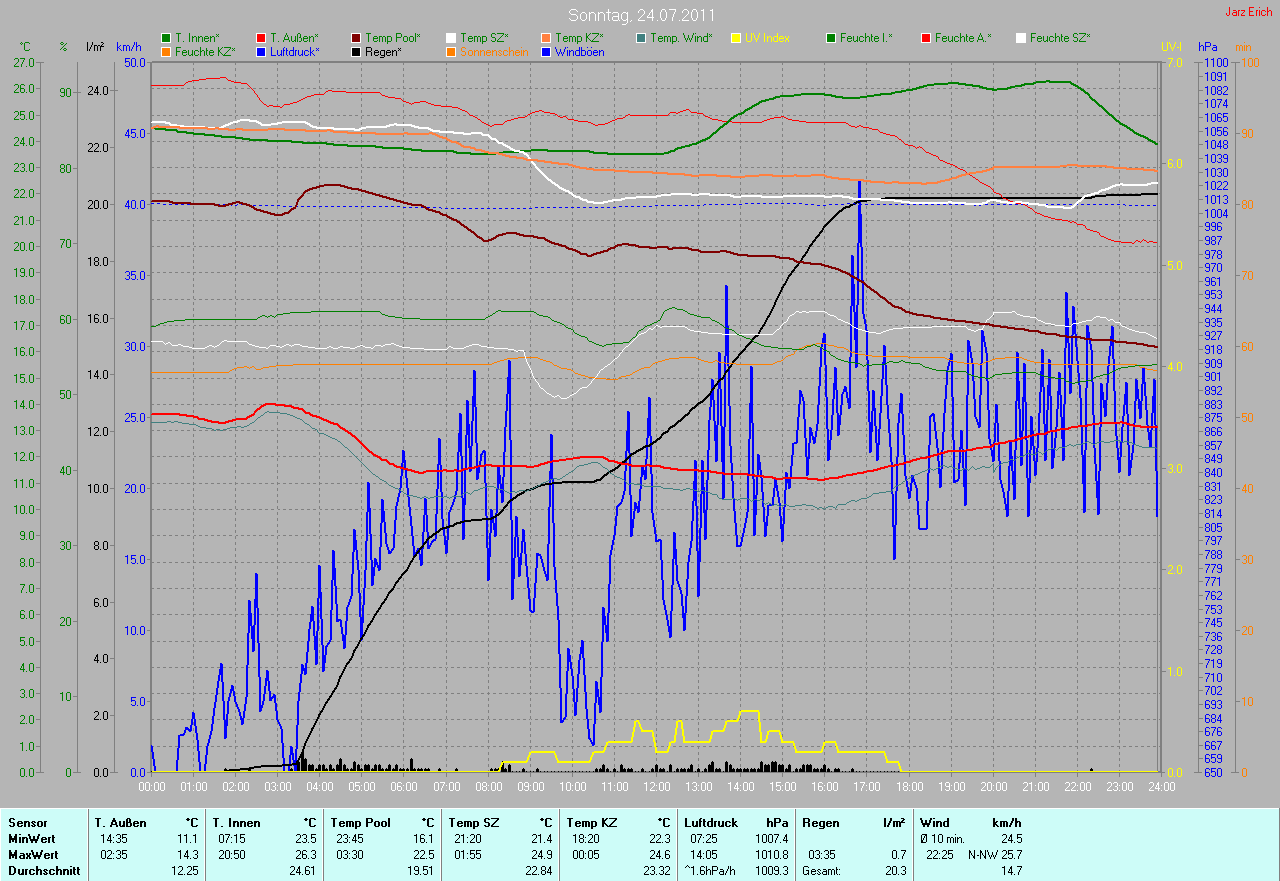Click the Luftdruck maximum '1010.8'
The width and height of the screenshot is (1280, 881).
[x=771, y=855]
